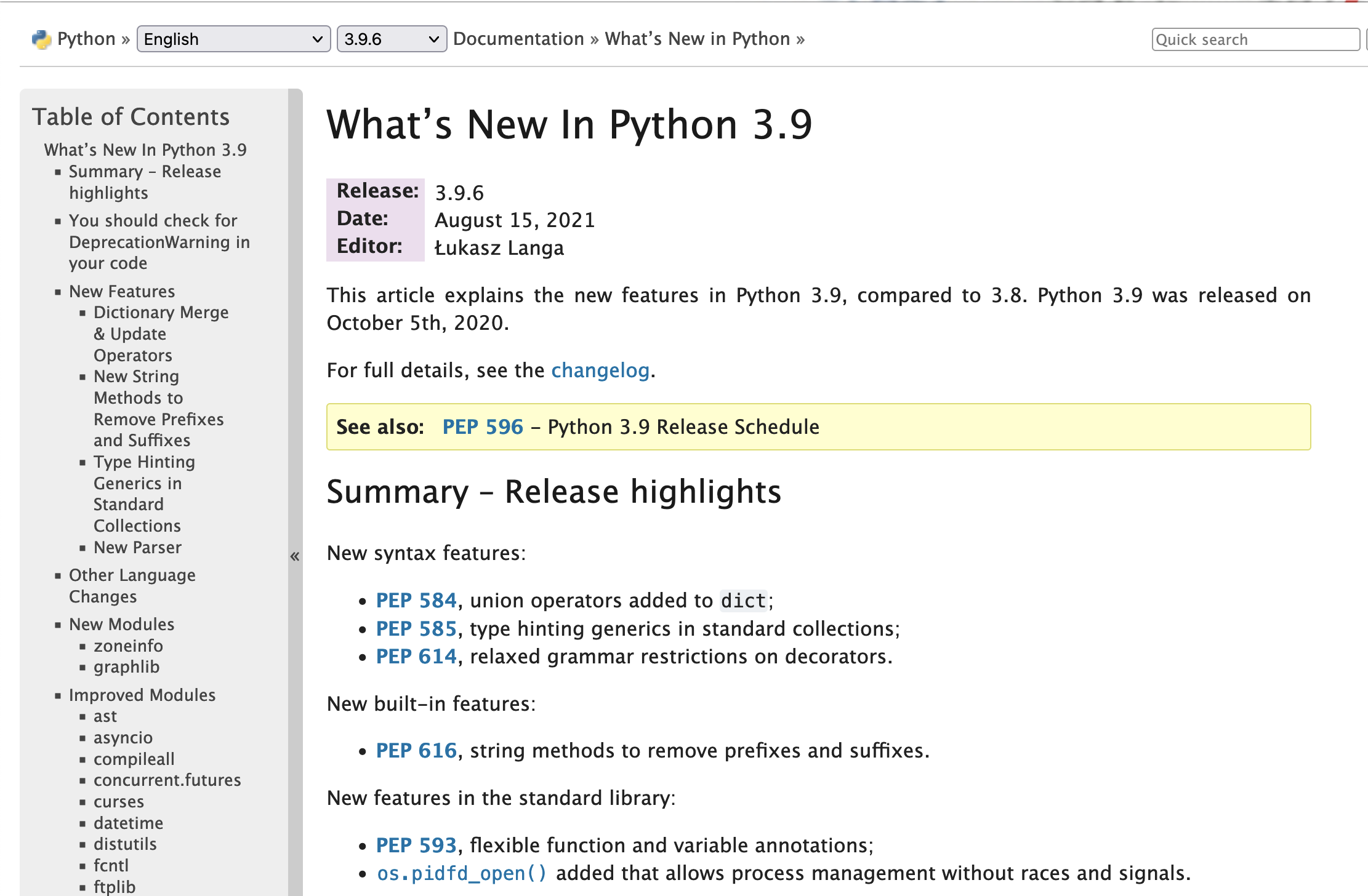Image resolution: width=1368 pixels, height=896 pixels.
Task: Open the English language dropdown
Action: click(233, 39)
